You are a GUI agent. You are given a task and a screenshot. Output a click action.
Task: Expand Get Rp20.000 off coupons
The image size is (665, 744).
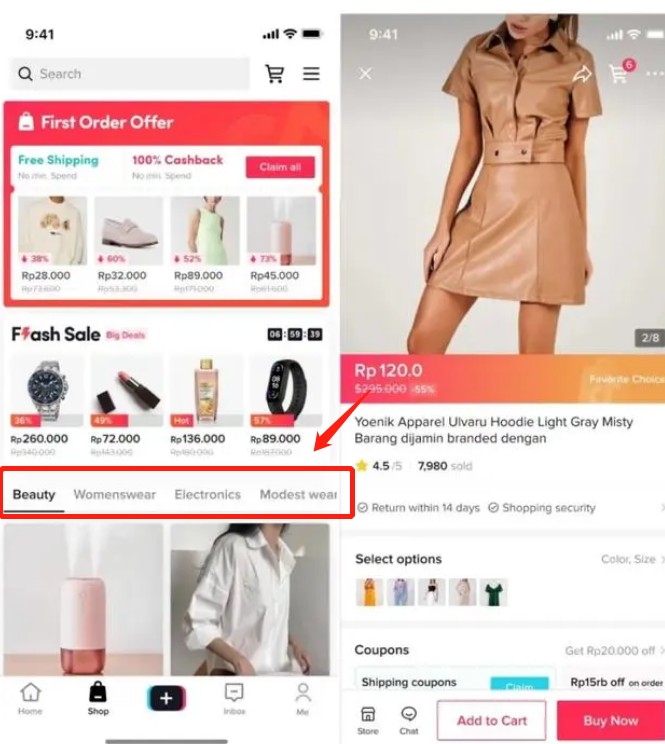pyautogui.click(x=662, y=651)
